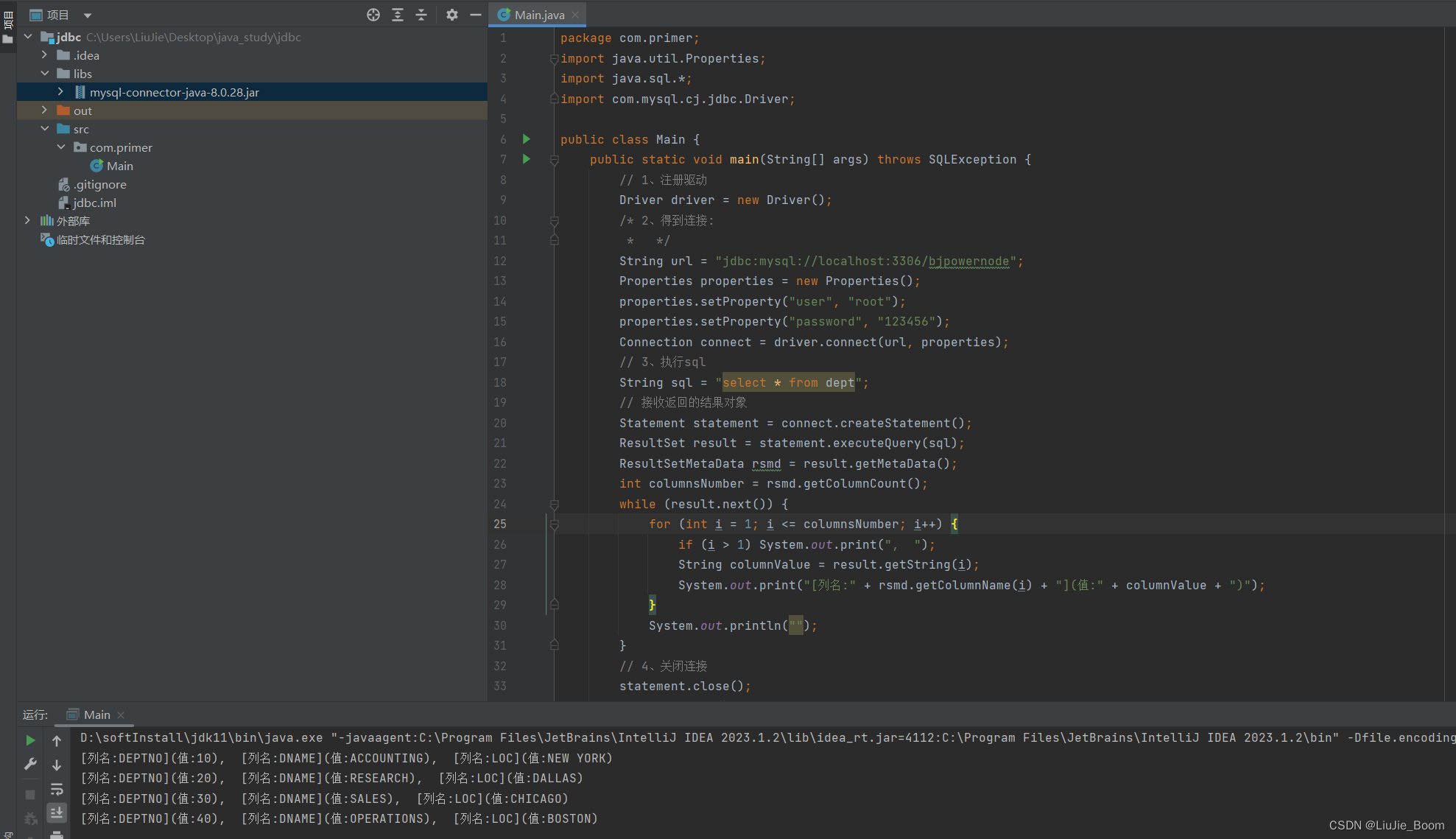The image size is (1456, 839).
Task: Click the editor vertical scrollbar
Action: tap(1449, 364)
